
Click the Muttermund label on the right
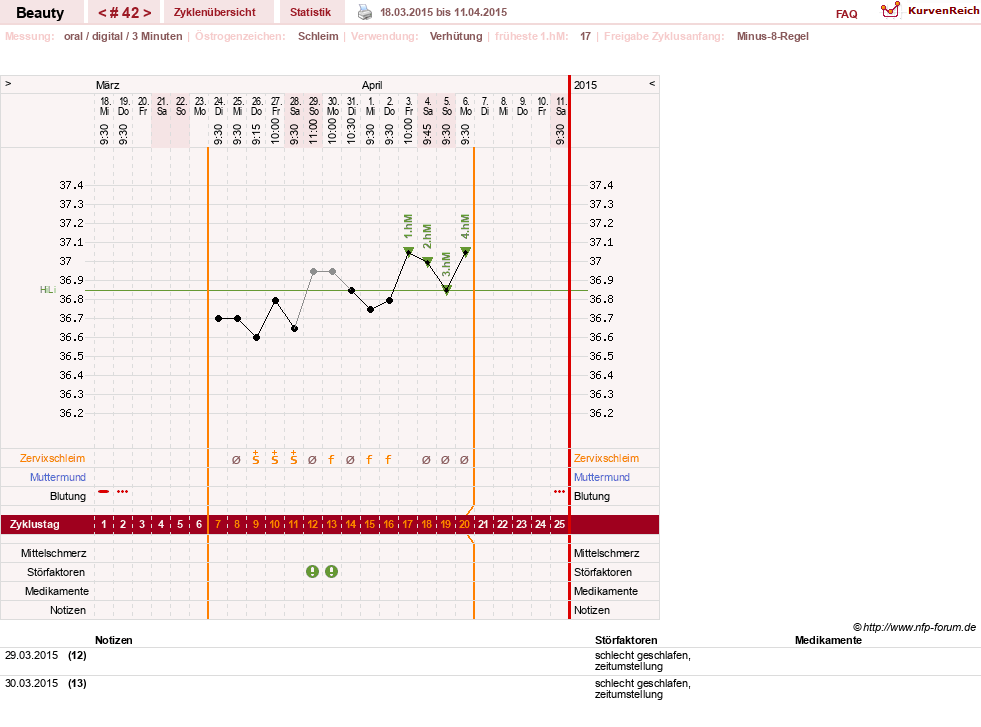pyautogui.click(x=602, y=477)
